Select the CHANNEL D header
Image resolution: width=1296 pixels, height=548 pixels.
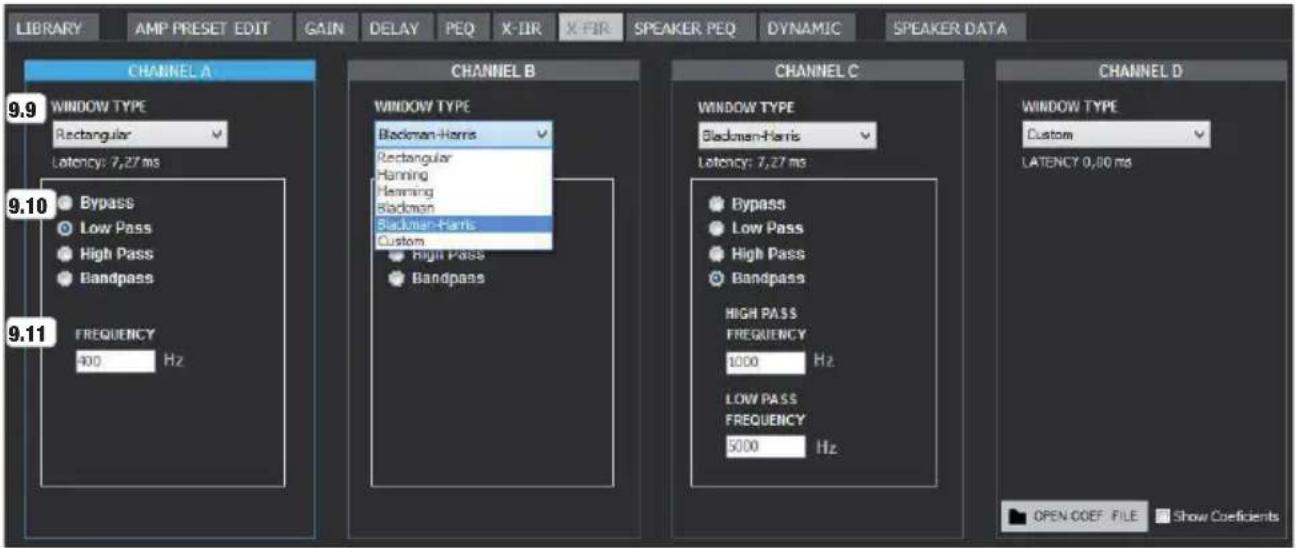[1141, 71]
